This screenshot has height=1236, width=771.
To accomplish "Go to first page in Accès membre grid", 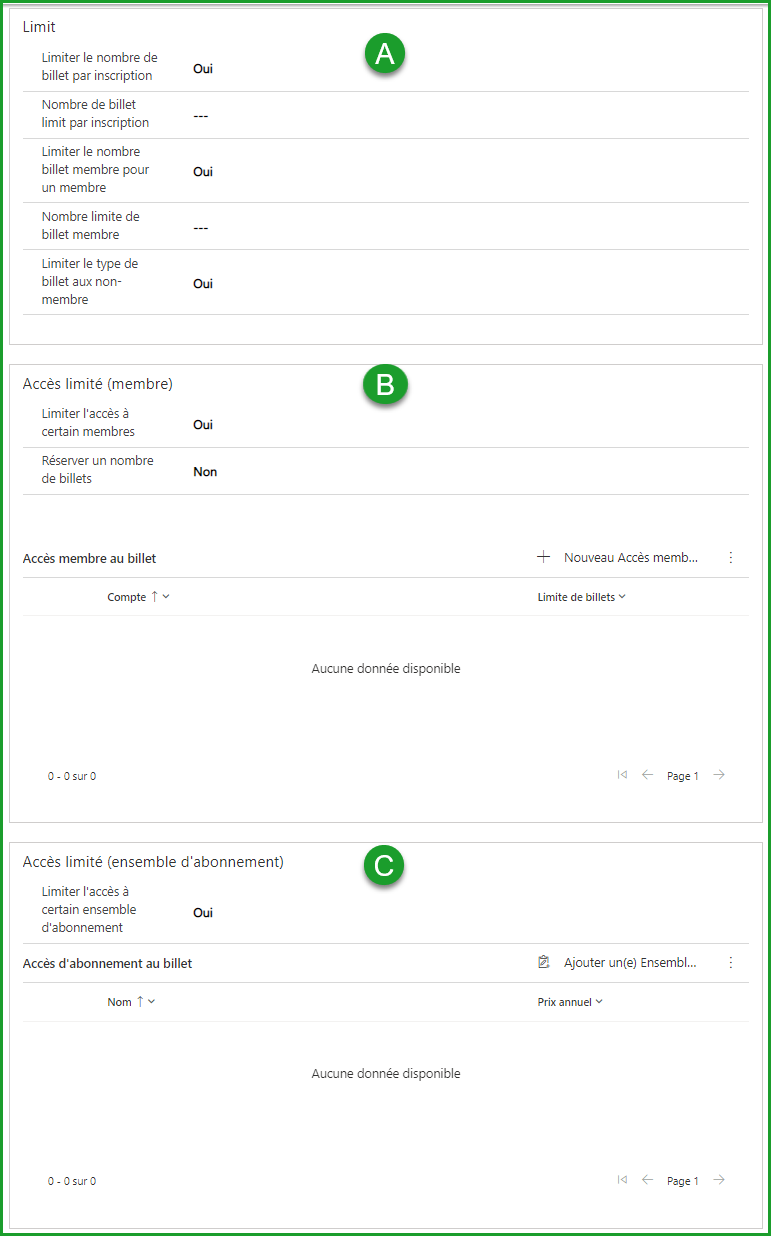I will 623,775.
